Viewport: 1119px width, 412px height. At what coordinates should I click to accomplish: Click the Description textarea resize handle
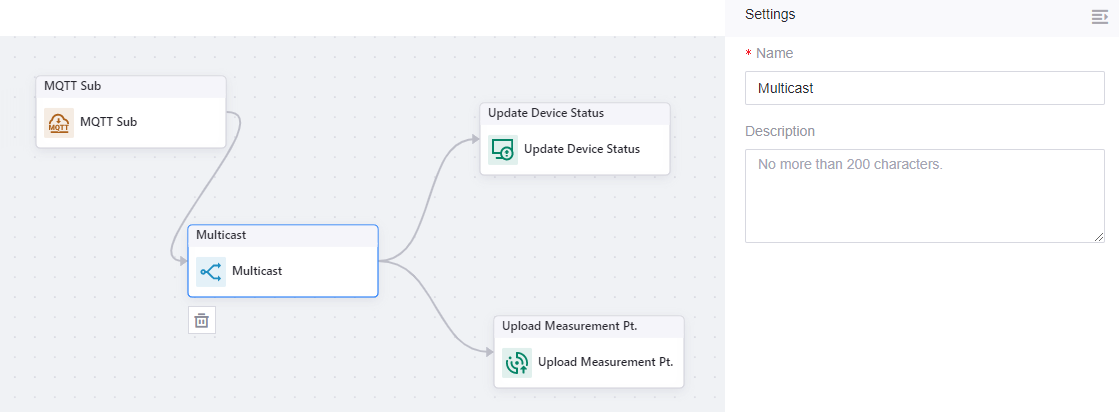click(x=1099, y=236)
